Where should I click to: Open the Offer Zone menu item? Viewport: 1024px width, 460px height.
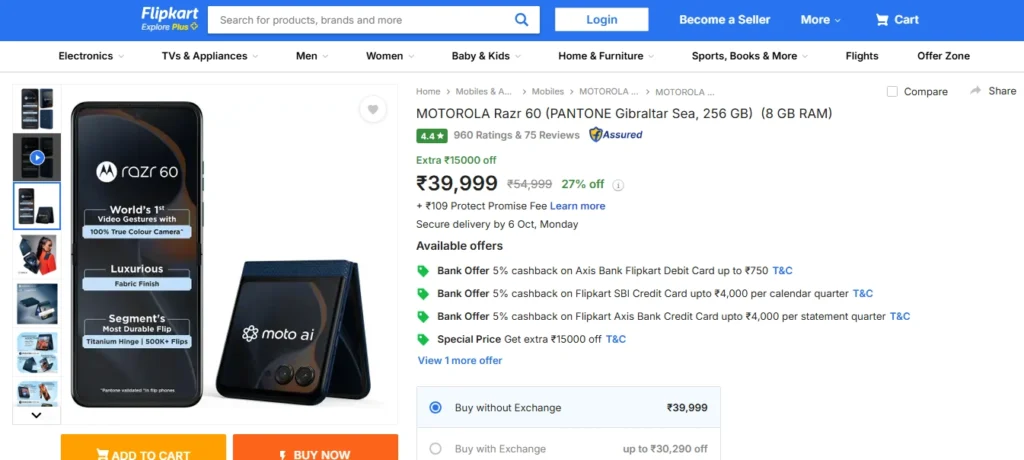(943, 56)
